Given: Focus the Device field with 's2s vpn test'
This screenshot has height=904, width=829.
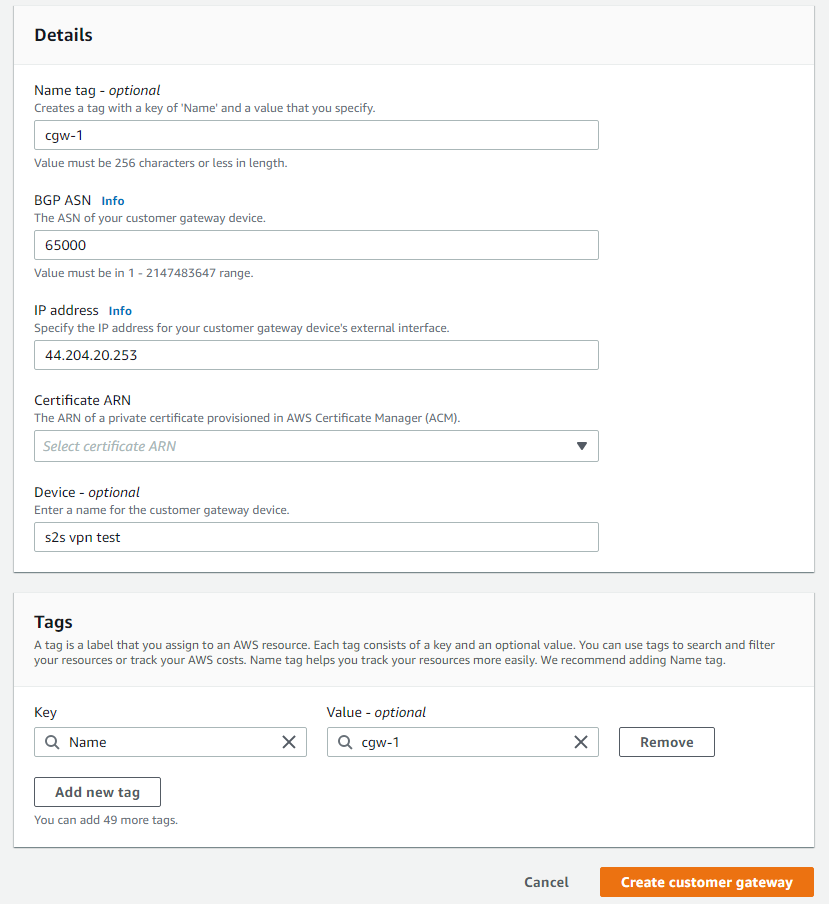Looking at the screenshot, I should coord(316,537).
